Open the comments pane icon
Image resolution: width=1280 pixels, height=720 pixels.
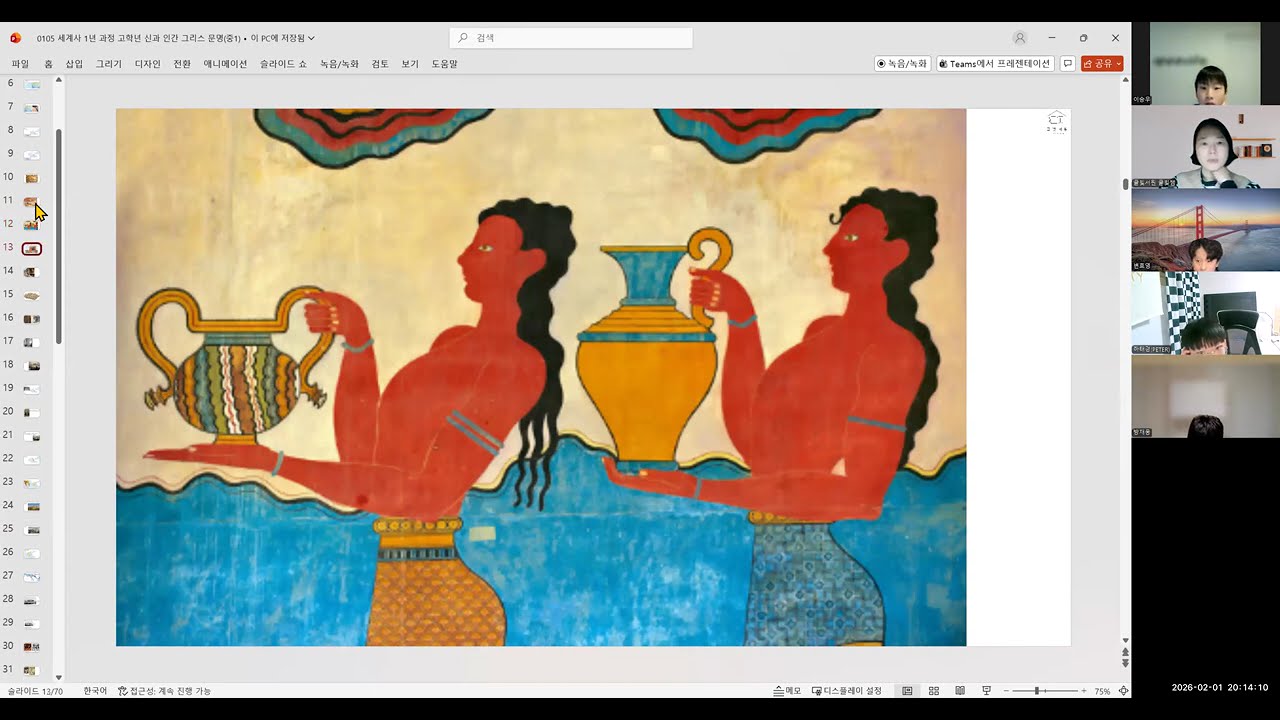(1068, 63)
